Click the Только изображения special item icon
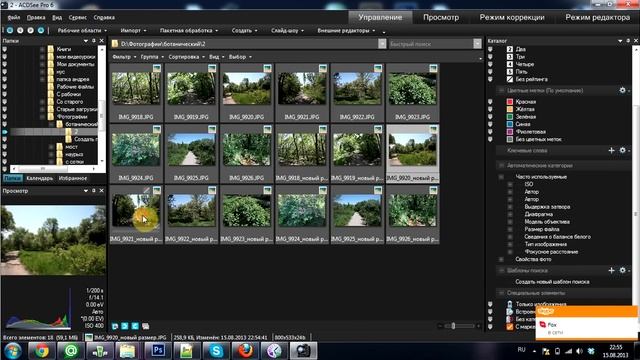640x360 pixels. coord(510,304)
